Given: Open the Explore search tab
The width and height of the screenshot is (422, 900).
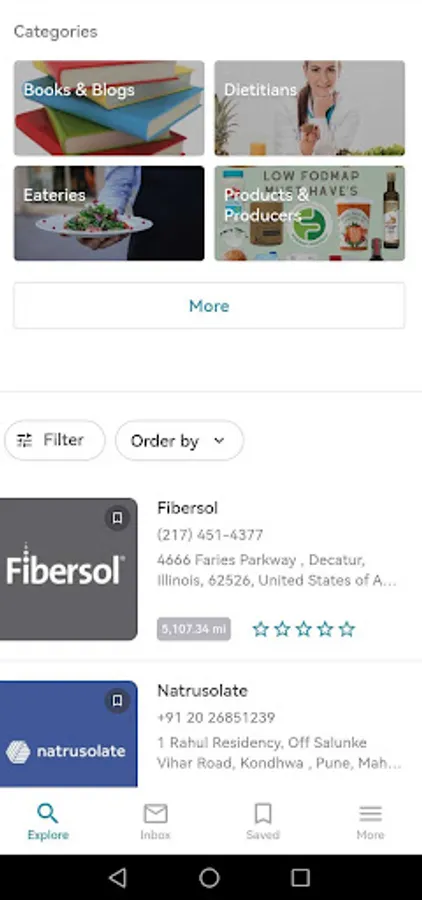Looking at the screenshot, I should (x=48, y=822).
